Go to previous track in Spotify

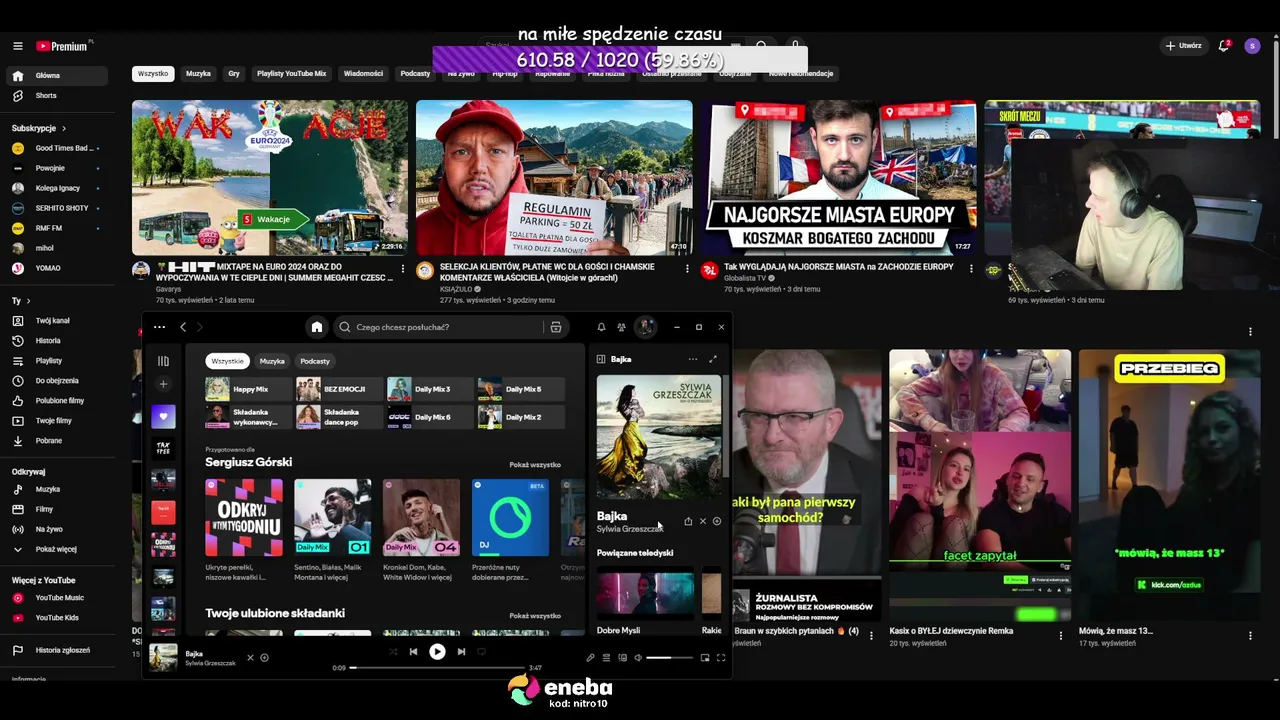[413, 652]
